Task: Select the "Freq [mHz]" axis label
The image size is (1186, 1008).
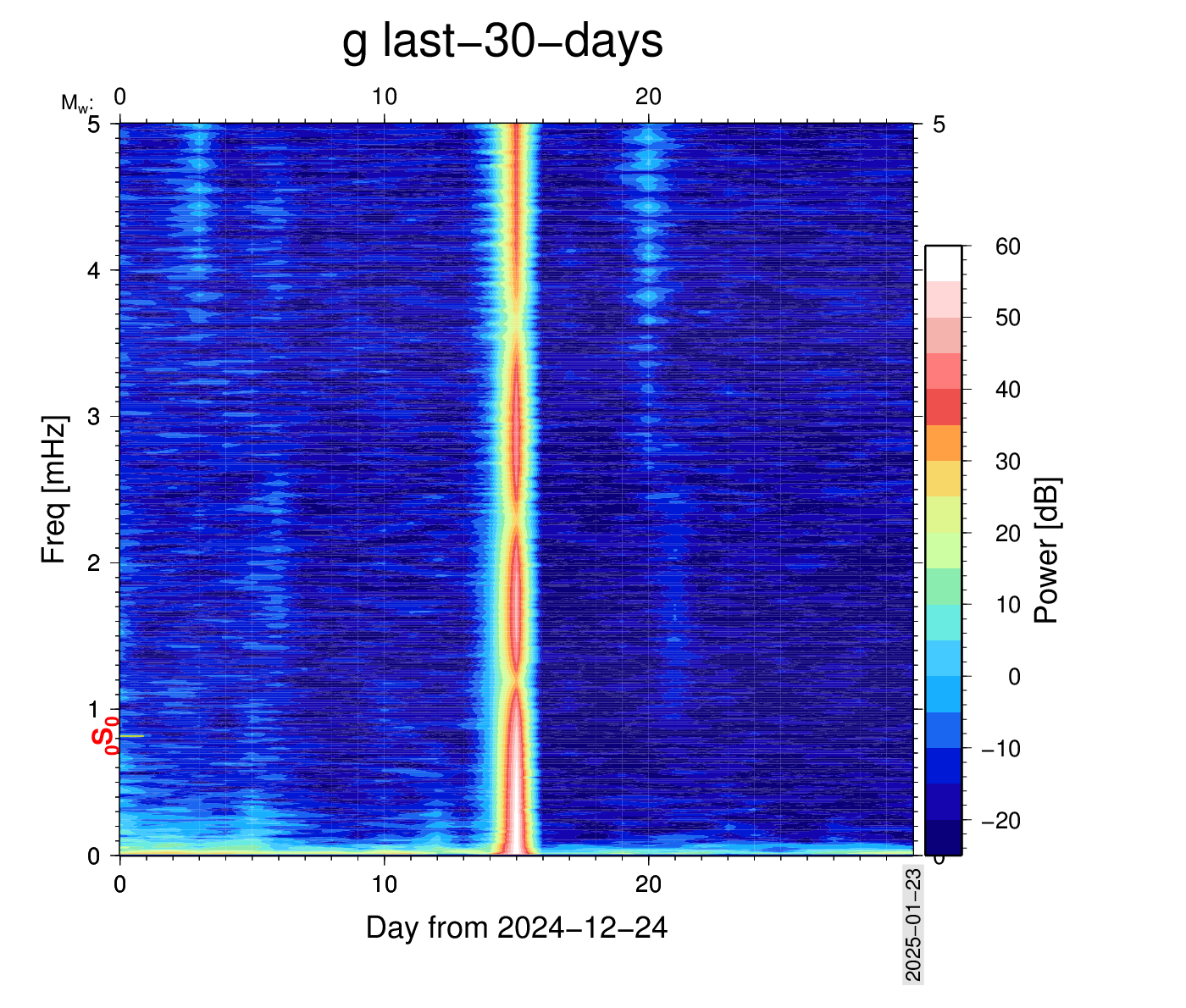Action: (x=53, y=490)
